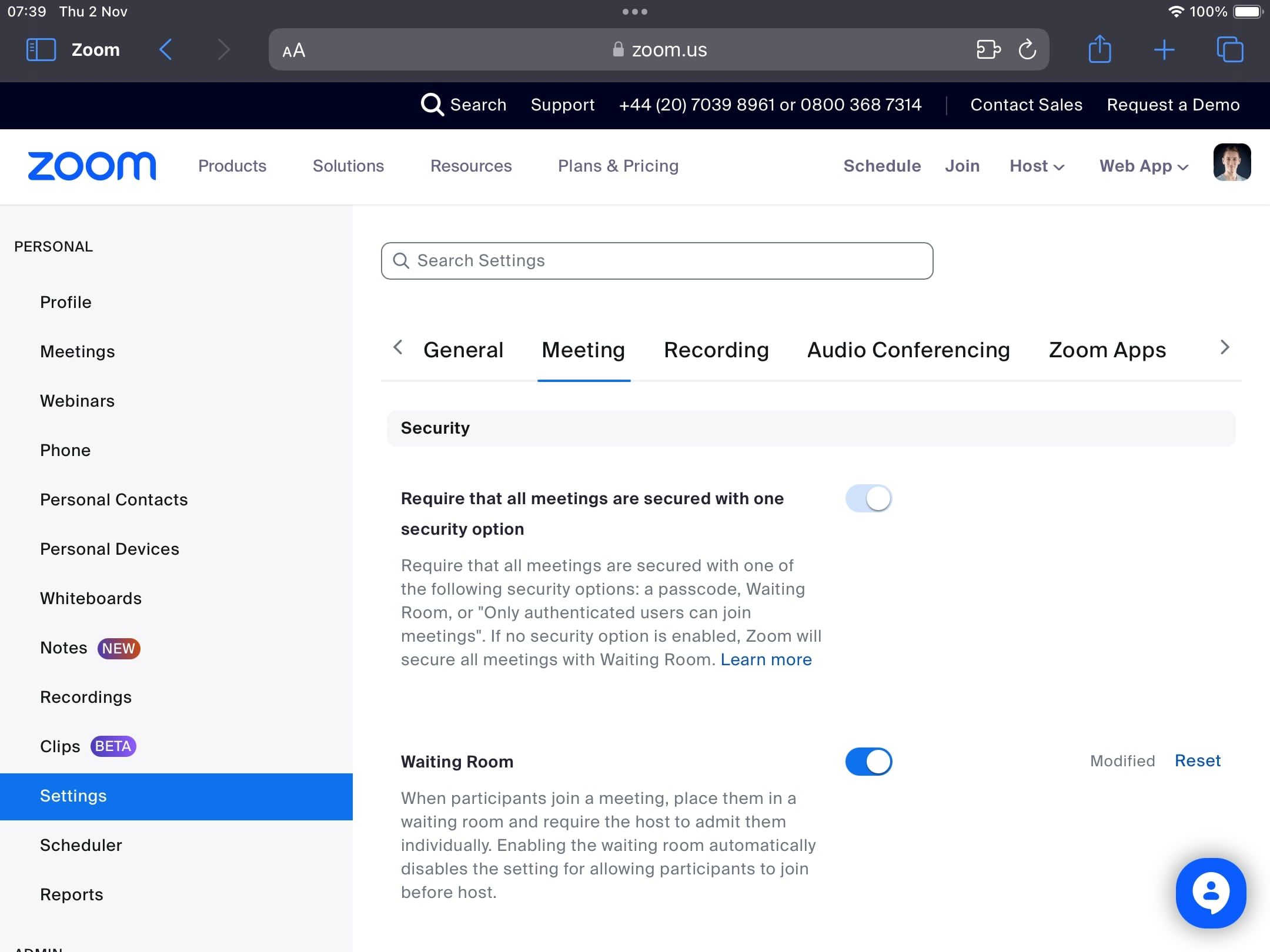The image size is (1270, 952).
Task: Open the Safari sidebar panel icon
Action: pyautogui.click(x=41, y=49)
